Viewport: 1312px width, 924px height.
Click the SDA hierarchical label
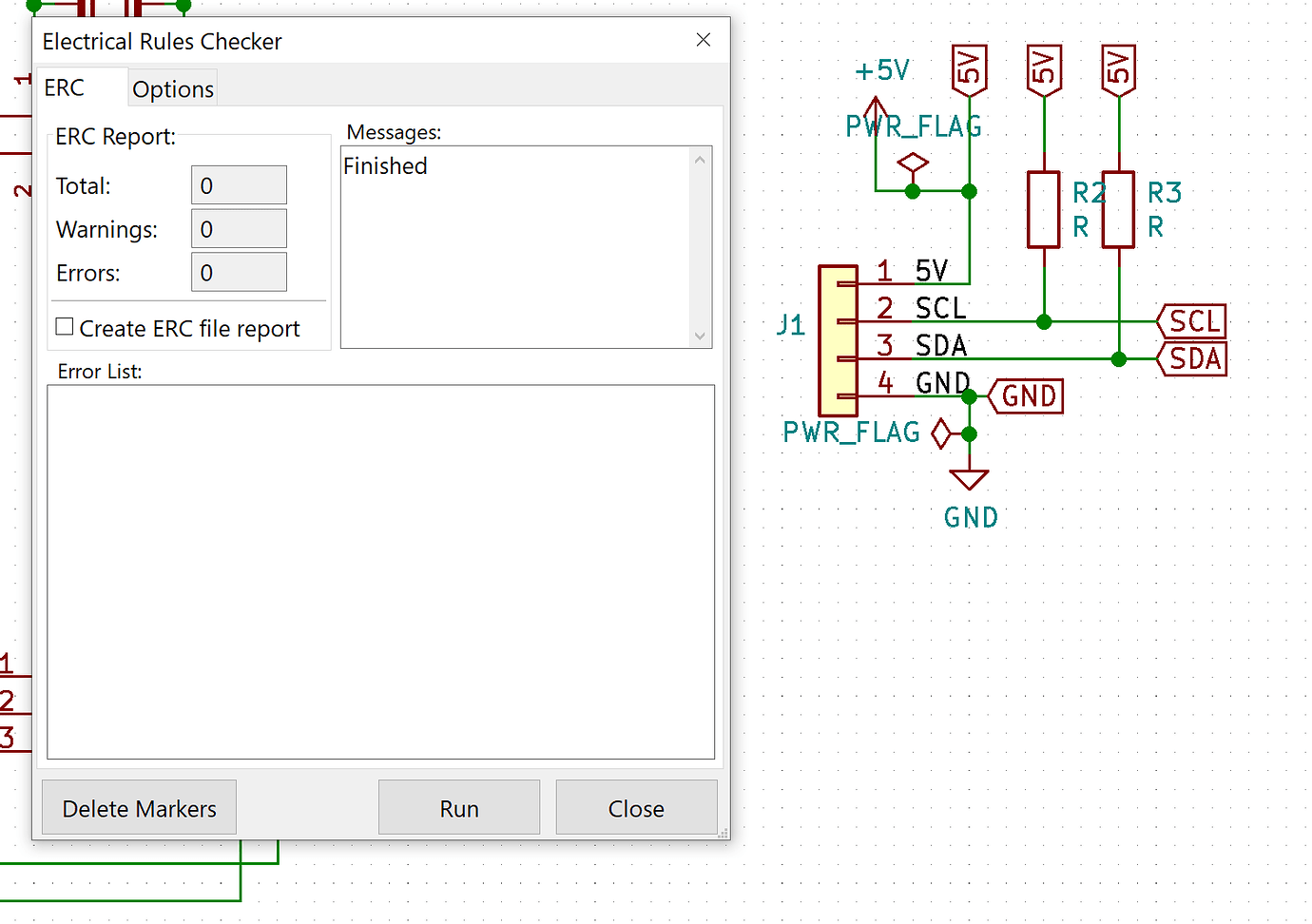[1191, 359]
